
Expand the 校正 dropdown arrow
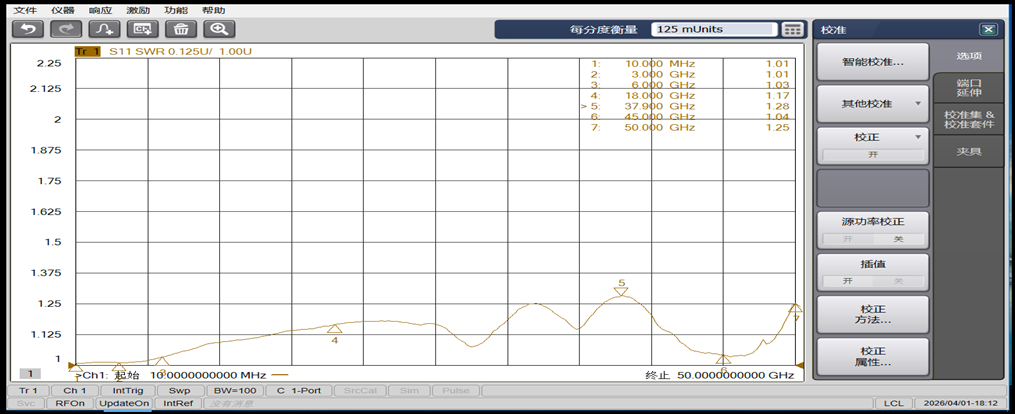(x=917, y=137)
